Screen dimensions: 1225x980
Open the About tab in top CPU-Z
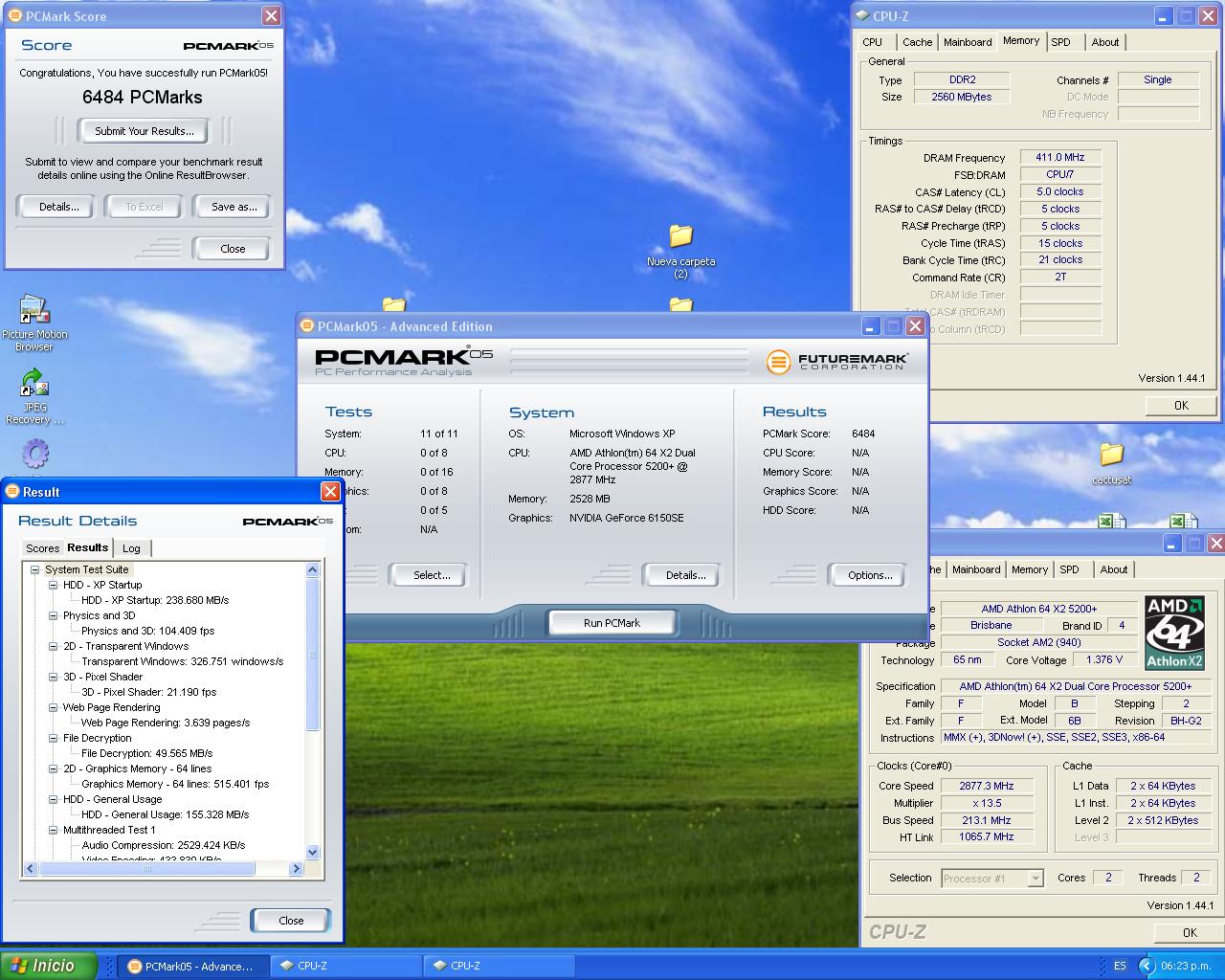click(x=1105, y=42)
